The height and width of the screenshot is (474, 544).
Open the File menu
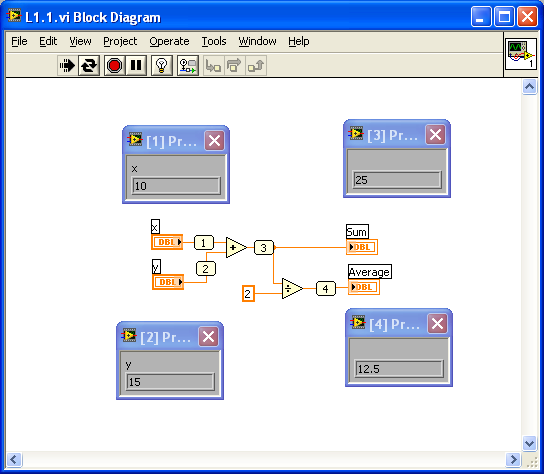coord(19,41)
